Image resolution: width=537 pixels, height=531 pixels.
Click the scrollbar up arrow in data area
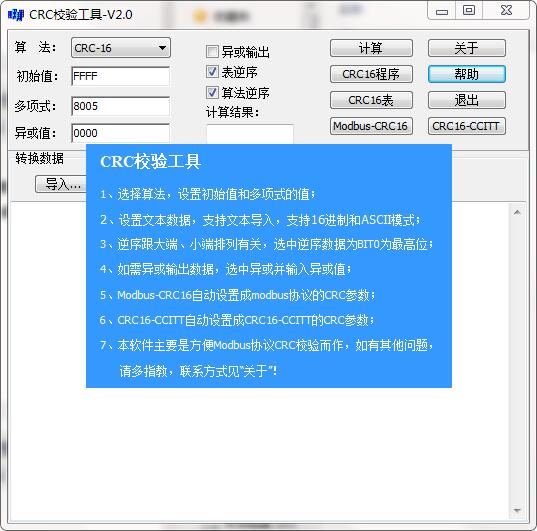(517, 212)
